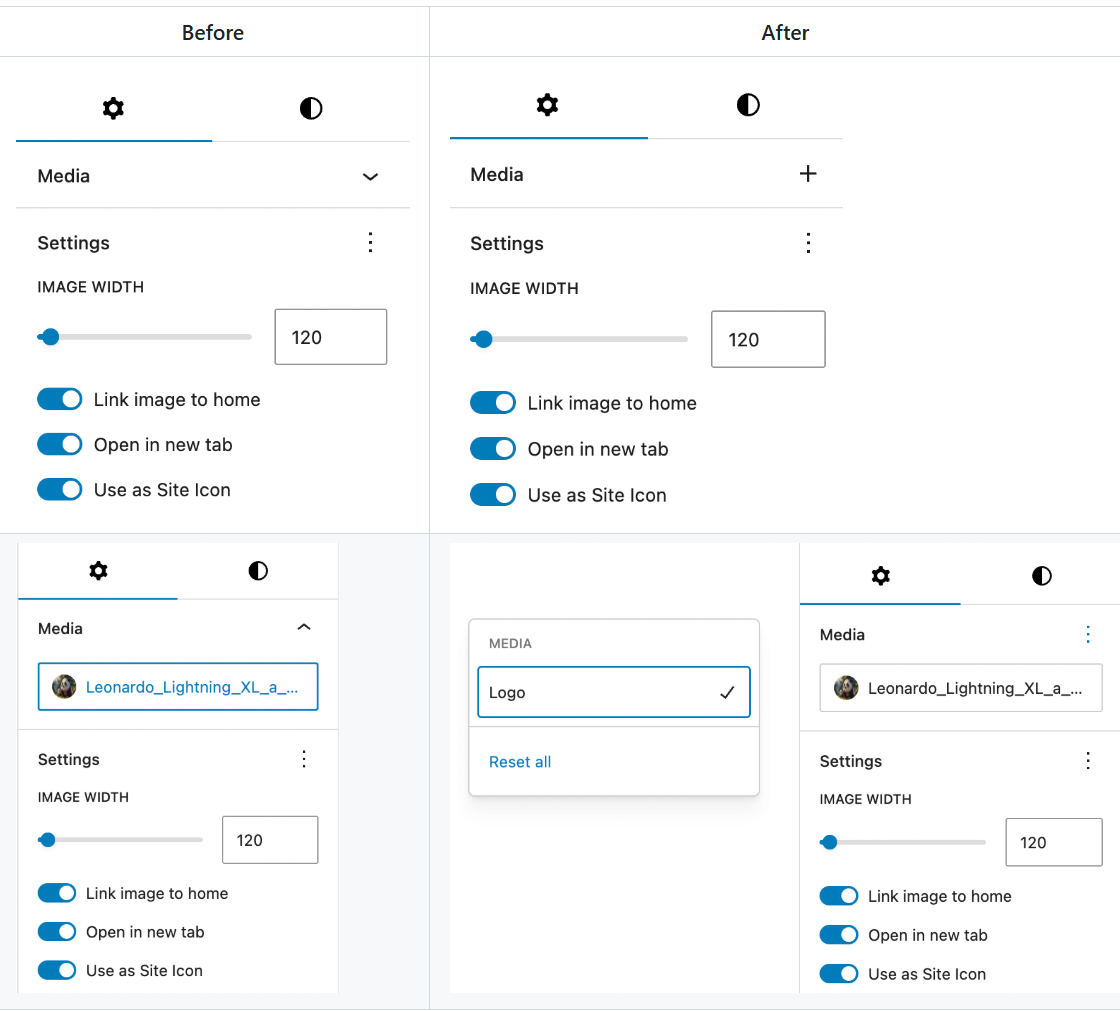Switch to the Styles half-circle icon tab
Viewport: 1120px width, 1011px height.
click(x=311, y=109)
